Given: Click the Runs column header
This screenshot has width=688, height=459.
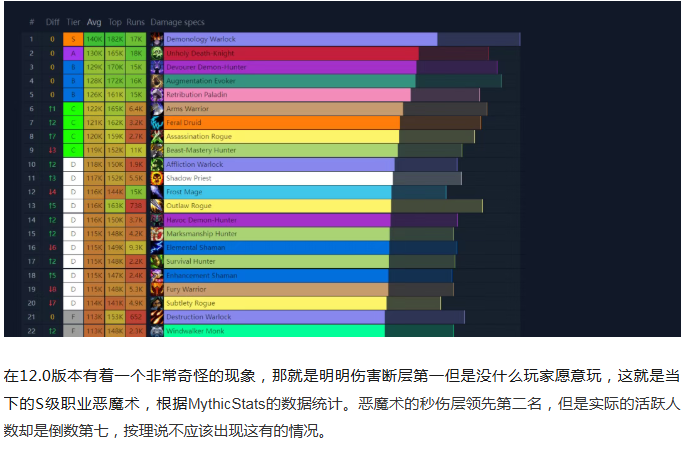Looking at the screenshot, I should click(x=136, y=21).
